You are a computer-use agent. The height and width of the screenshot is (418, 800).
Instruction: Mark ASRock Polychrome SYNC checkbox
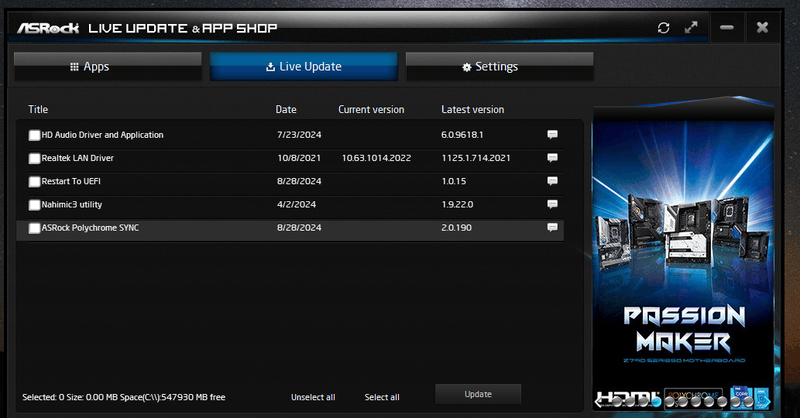point(34,228)
